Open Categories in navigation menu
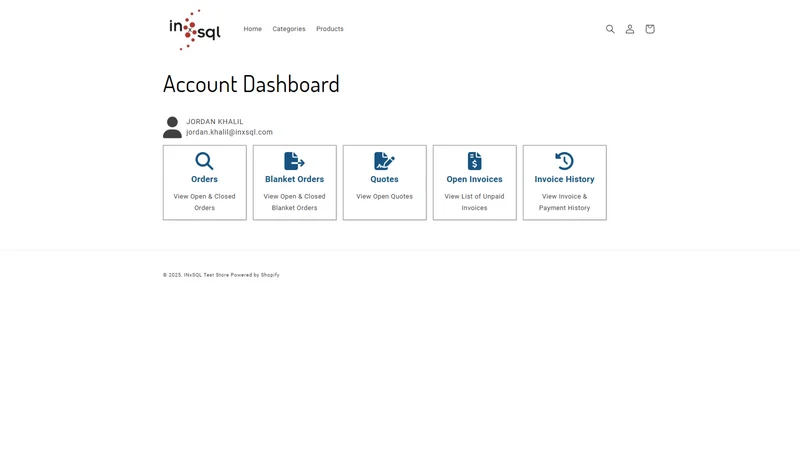 [x=289, y=29]
